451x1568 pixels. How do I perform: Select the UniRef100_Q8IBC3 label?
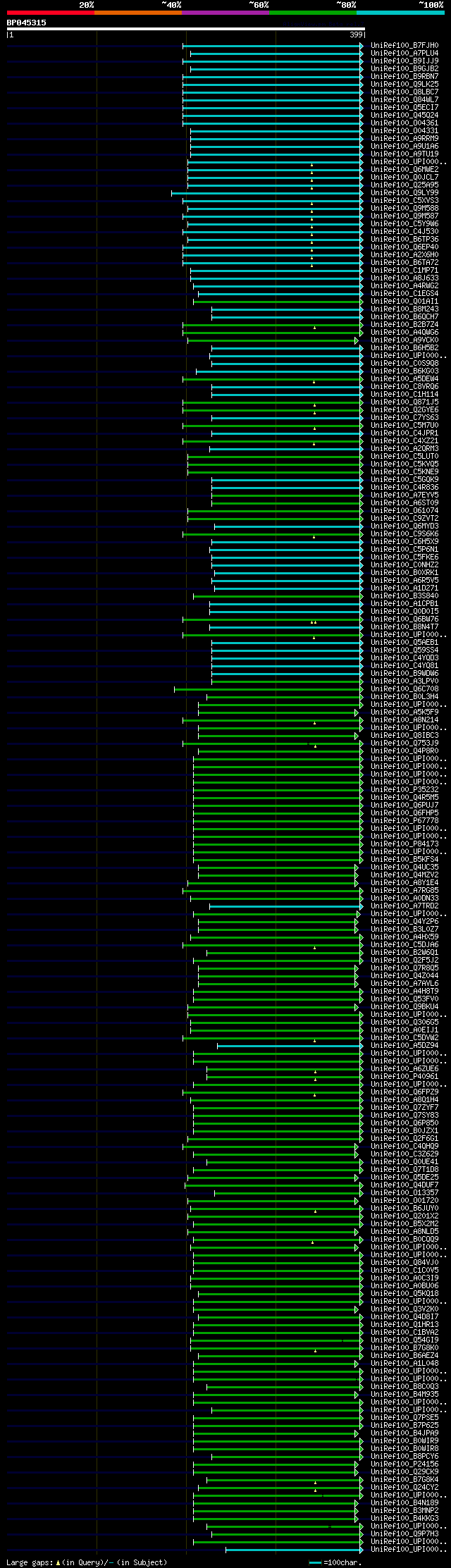point(404,735)
